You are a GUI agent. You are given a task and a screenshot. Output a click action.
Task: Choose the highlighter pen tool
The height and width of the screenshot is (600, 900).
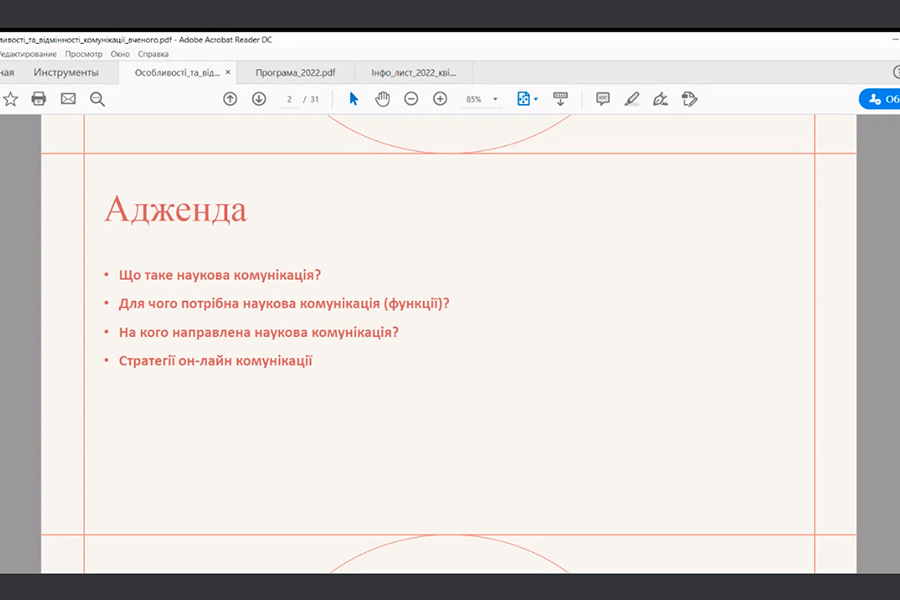631,99
